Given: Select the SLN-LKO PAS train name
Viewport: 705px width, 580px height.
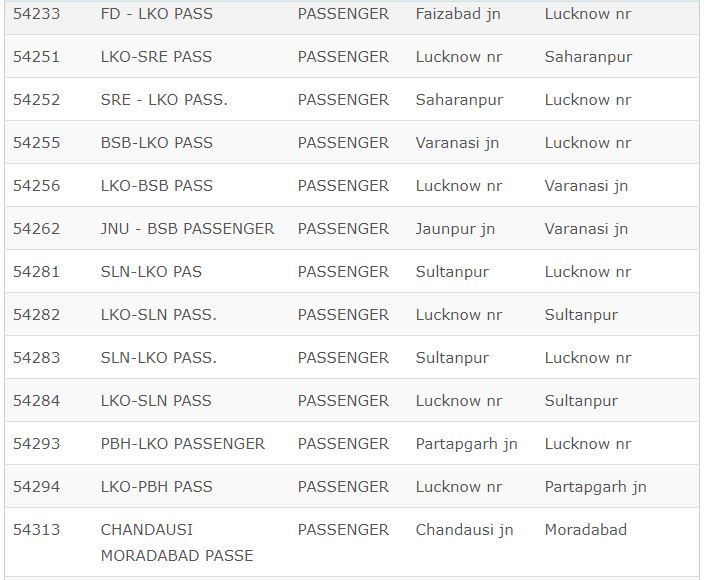Looking at the screenshot, I should 151,272.
